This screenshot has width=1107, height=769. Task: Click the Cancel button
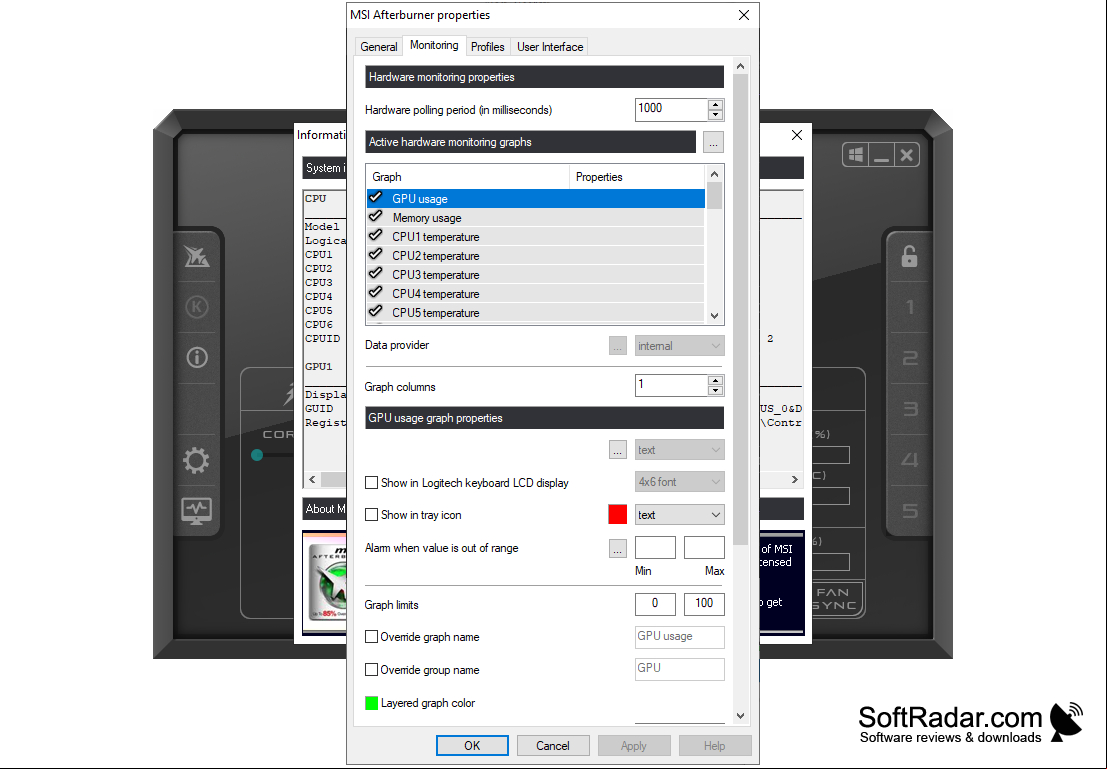tap(552, 746)
